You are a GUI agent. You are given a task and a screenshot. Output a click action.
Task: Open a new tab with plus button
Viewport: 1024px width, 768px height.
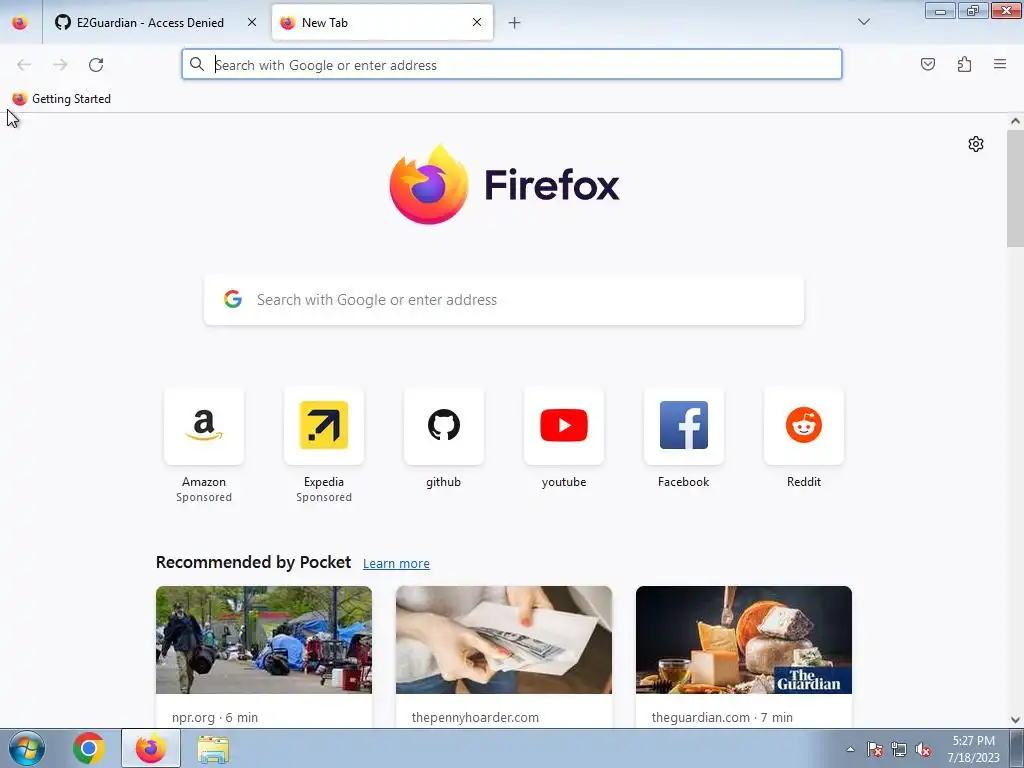pyautogui.click(x=515, y=23)
